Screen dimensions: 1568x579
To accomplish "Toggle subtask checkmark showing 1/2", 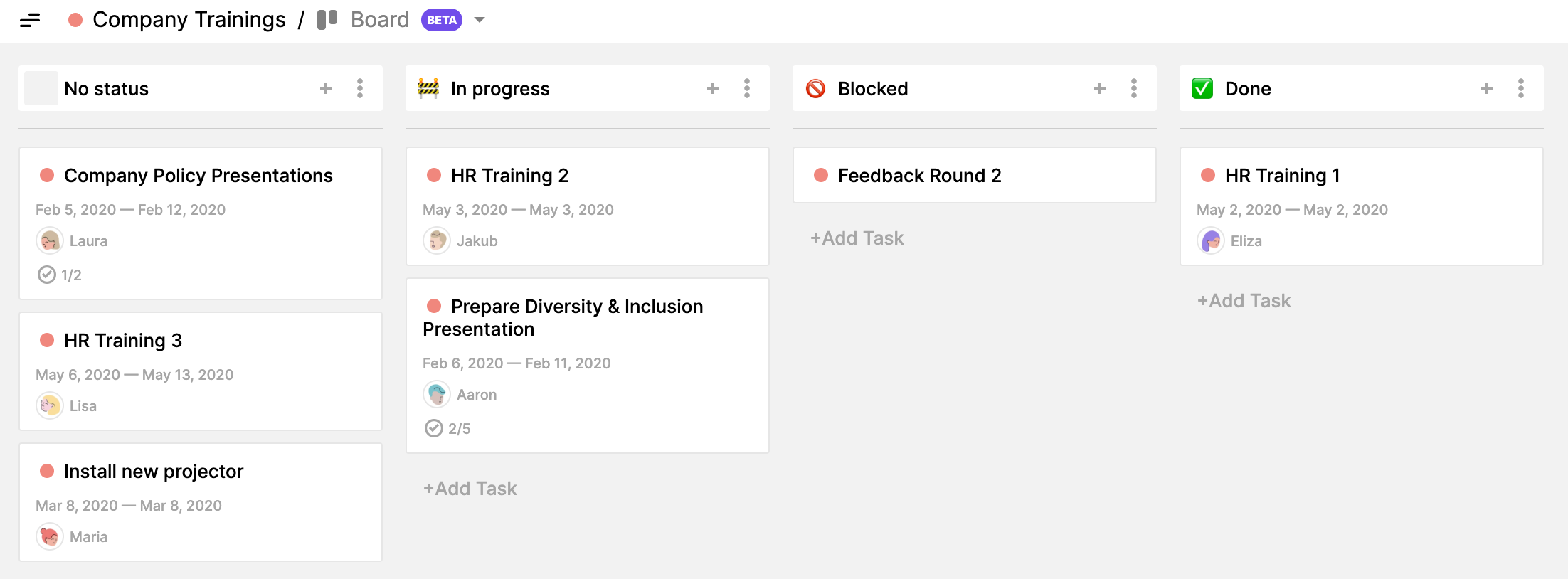I will point(47,275).
